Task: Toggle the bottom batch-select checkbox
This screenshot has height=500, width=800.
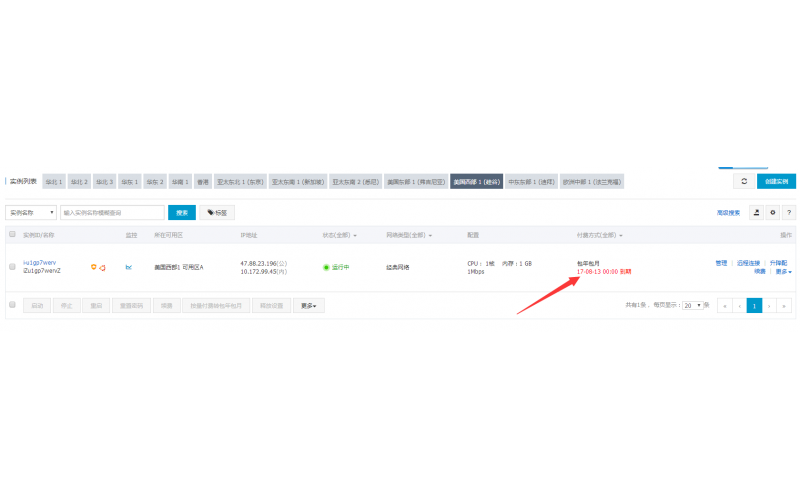Action: click(13, 305)
